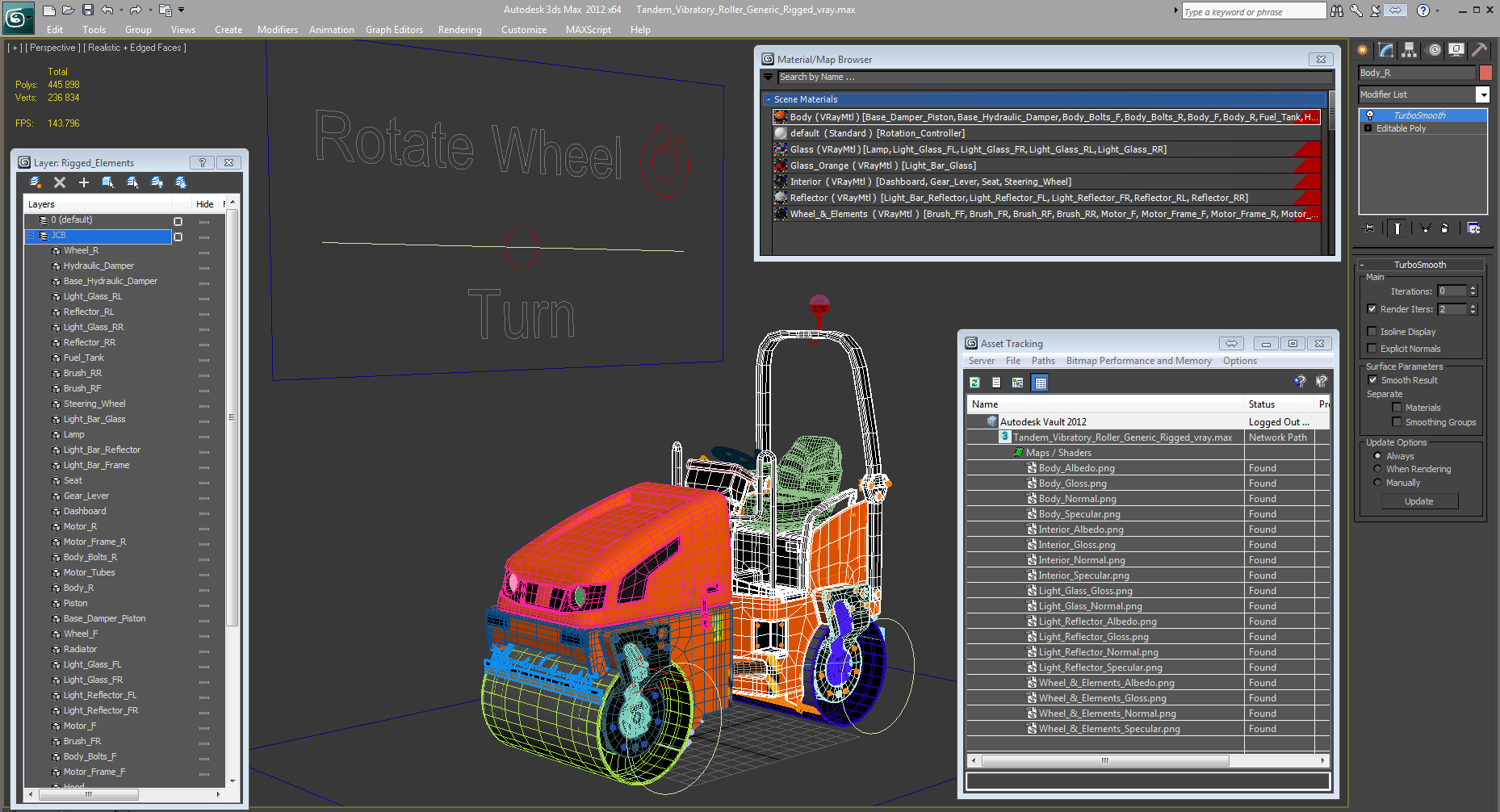Viewport: 1500px width, 812px height.
Task: Expand the Editable Poly modifier sub-objects
Action: [1368, 128]
